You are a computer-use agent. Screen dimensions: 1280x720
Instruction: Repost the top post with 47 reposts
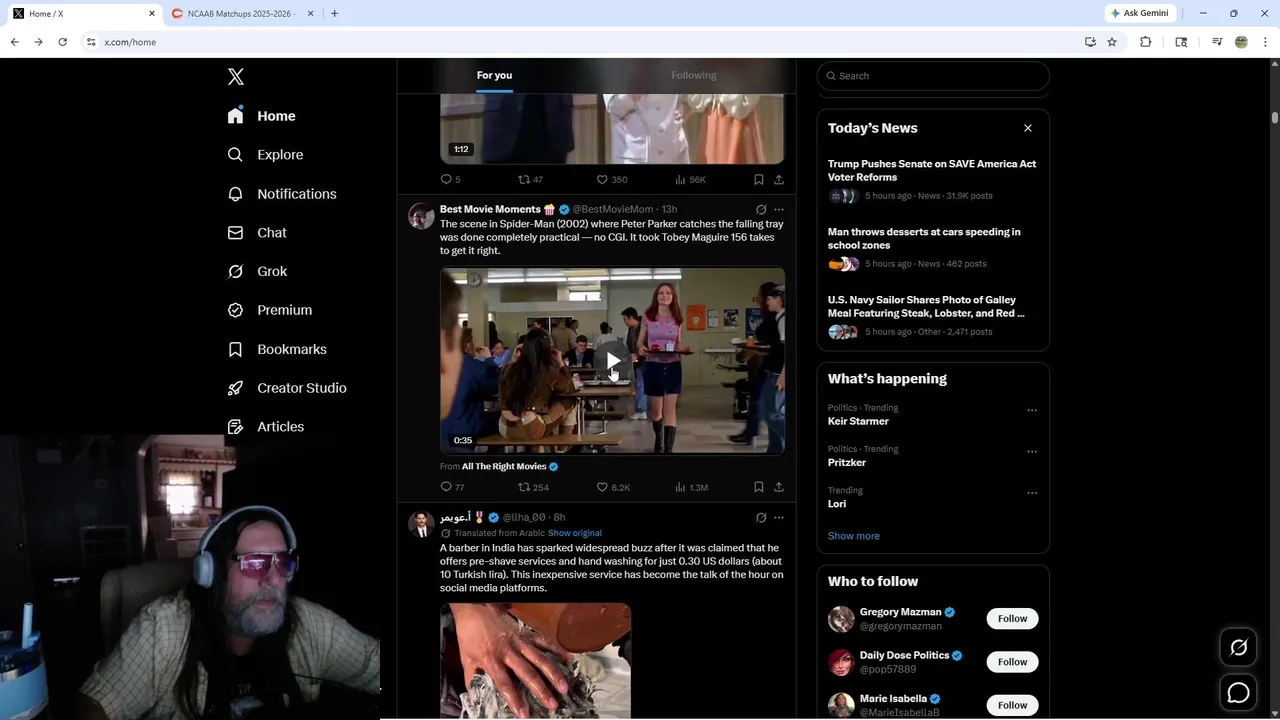coord(530,180)
